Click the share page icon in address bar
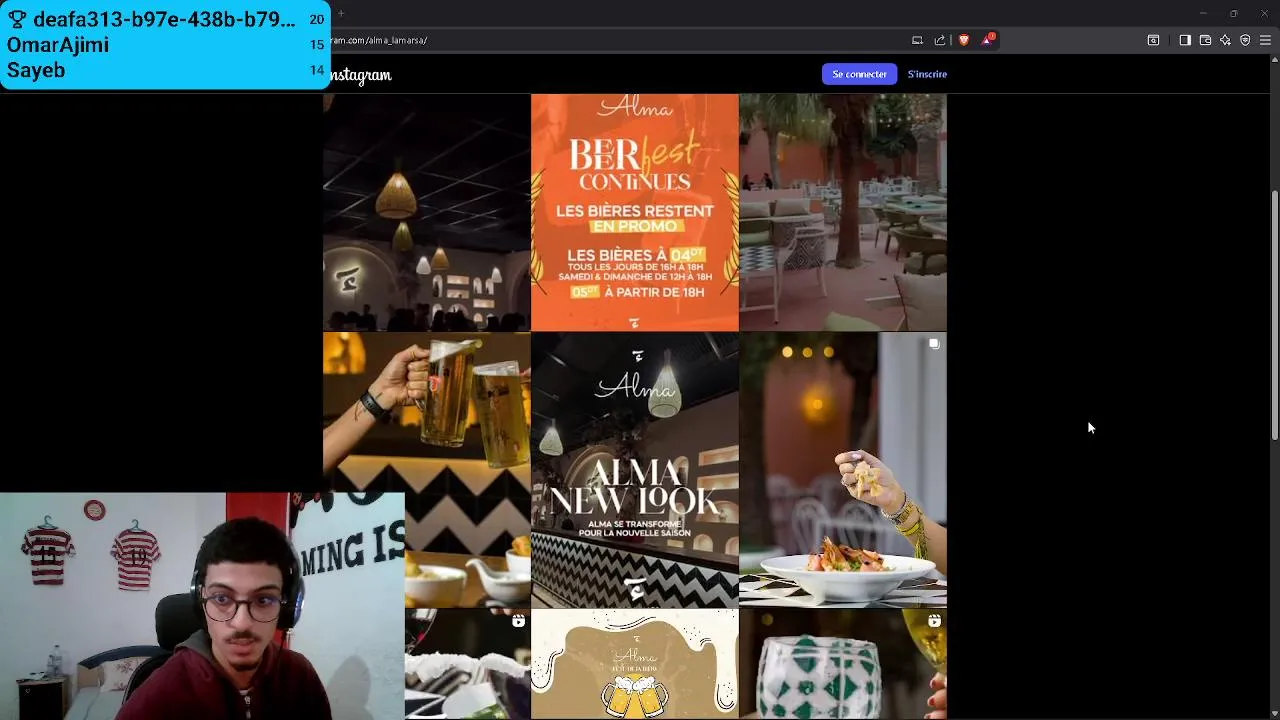Screen dimensions: 1280x720 coord(940,40)
